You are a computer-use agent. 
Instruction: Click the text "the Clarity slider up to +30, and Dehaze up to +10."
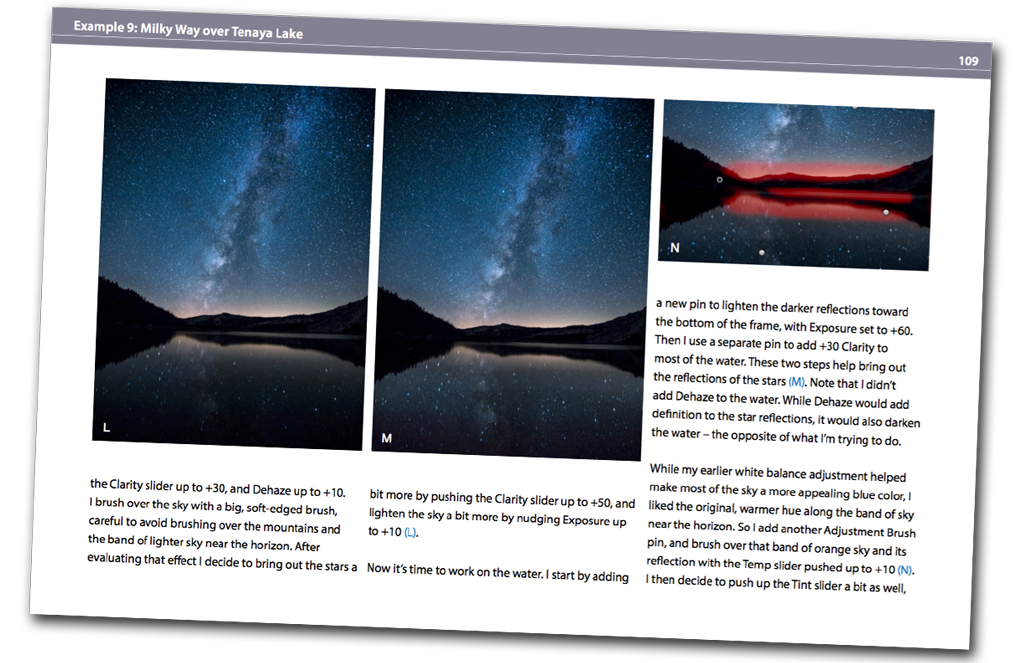click(217, 488)
